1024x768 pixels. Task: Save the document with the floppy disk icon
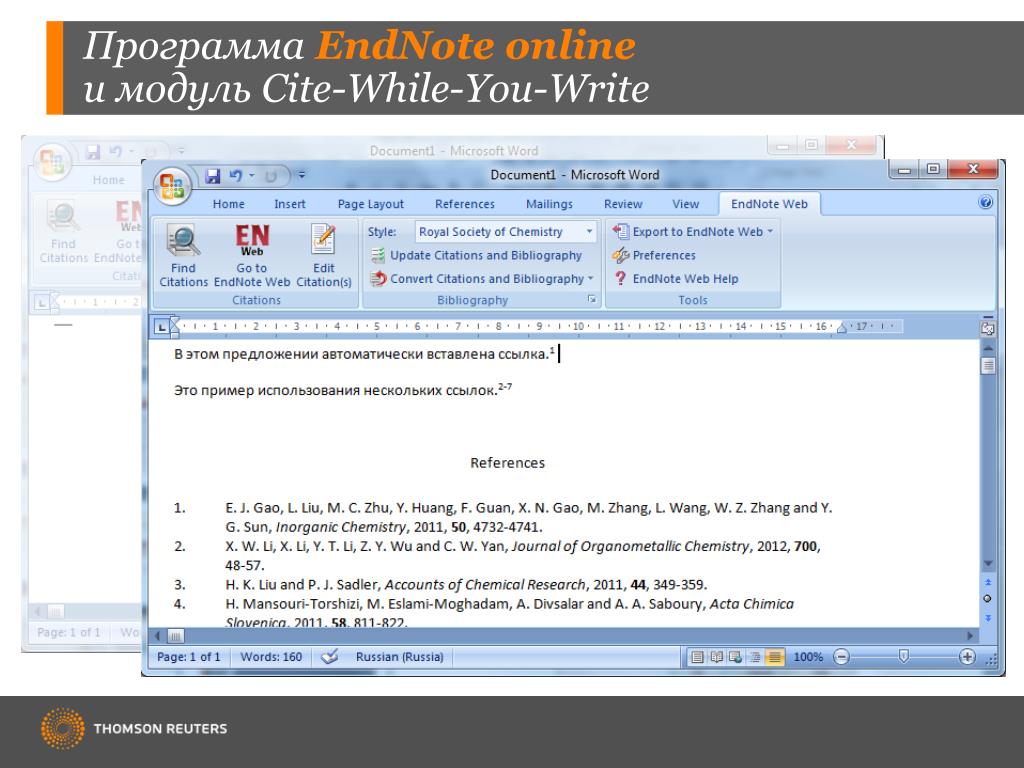(212, 176)
